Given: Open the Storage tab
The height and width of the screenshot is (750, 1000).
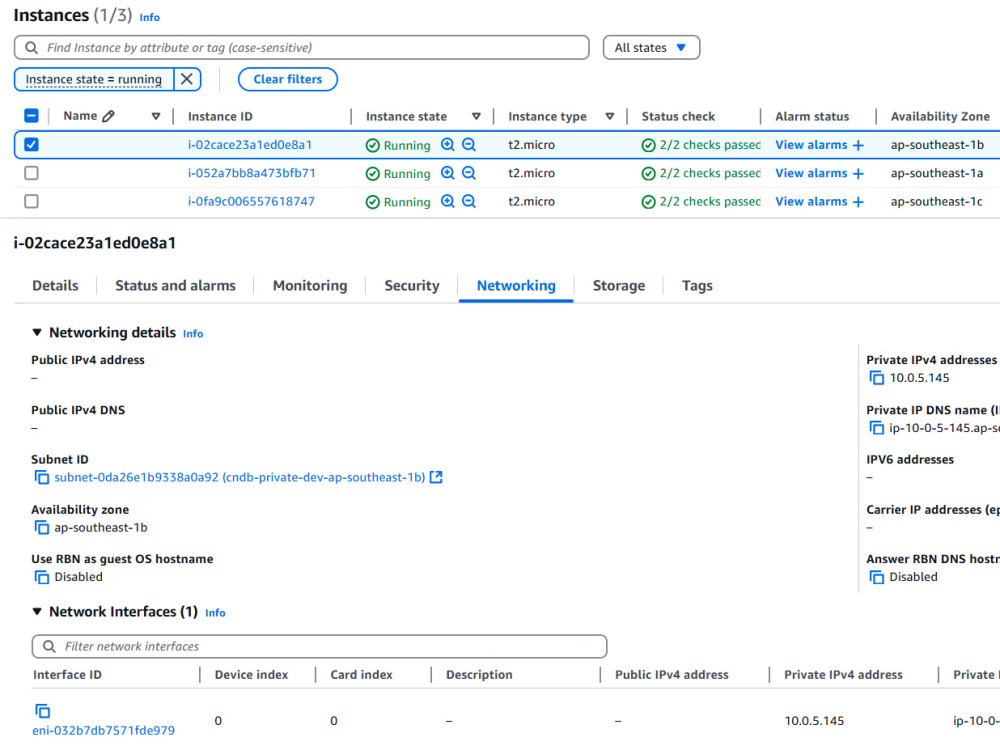Looking at the screenshot, I should [619, 286].
